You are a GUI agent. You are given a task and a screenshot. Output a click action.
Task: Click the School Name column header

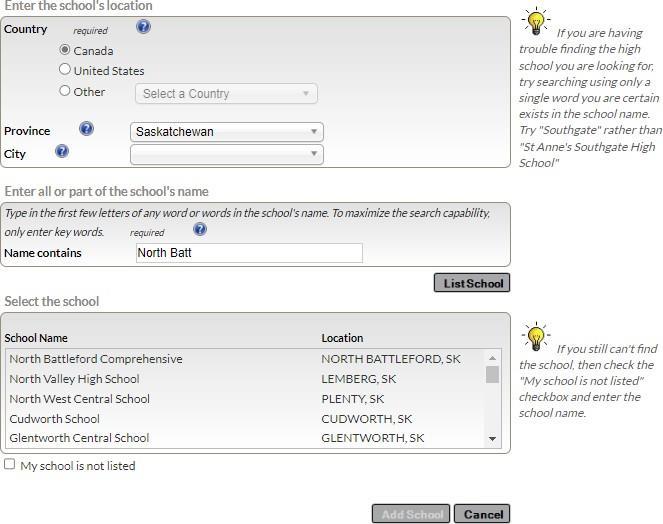[x=36, y=338]
